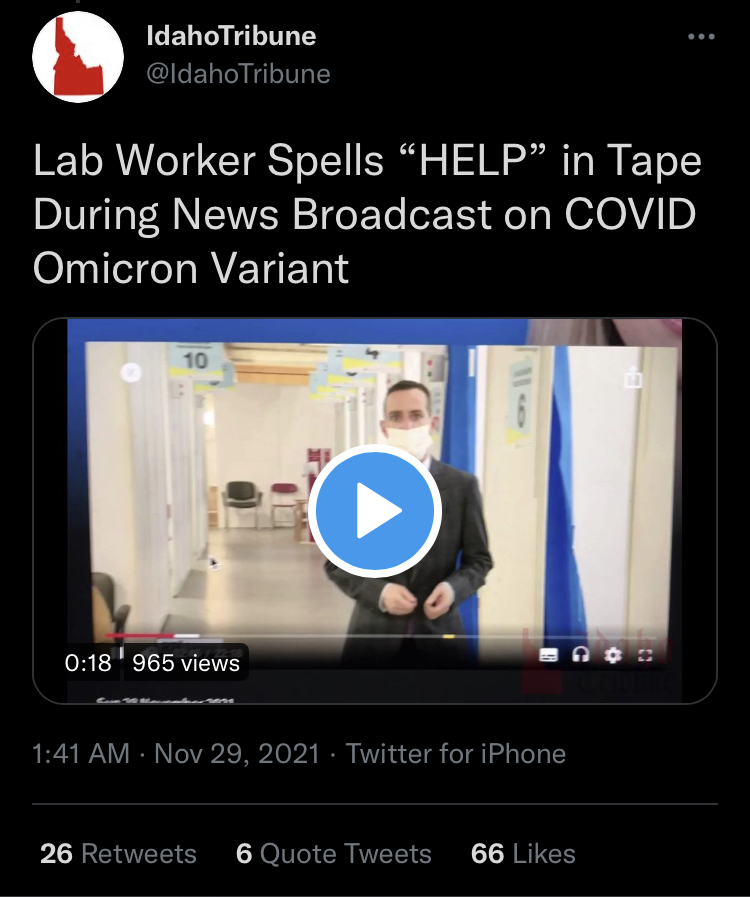Click the 965 views label
Image resolution: width=750 pixels, height=897 pixels.
pos(186,662)
